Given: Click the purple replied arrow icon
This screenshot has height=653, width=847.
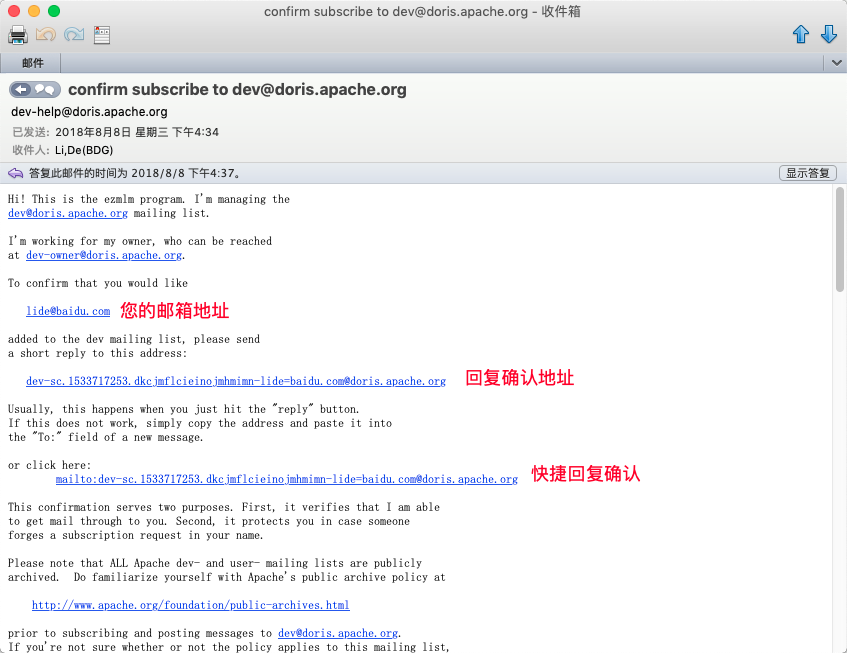Looking at the screenshot, I should [x=16, y=173].
